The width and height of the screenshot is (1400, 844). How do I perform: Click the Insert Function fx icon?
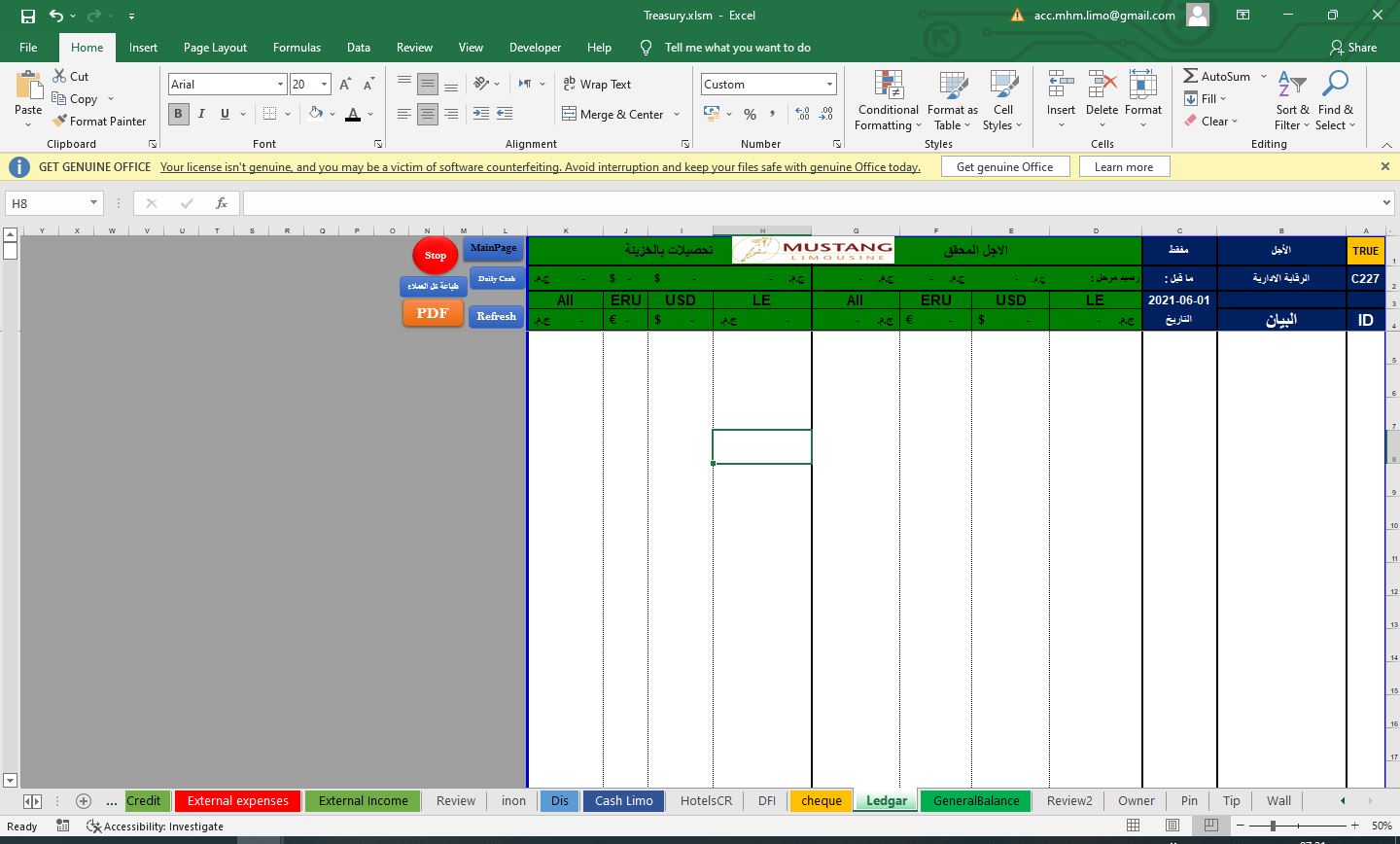coord(222,203)
